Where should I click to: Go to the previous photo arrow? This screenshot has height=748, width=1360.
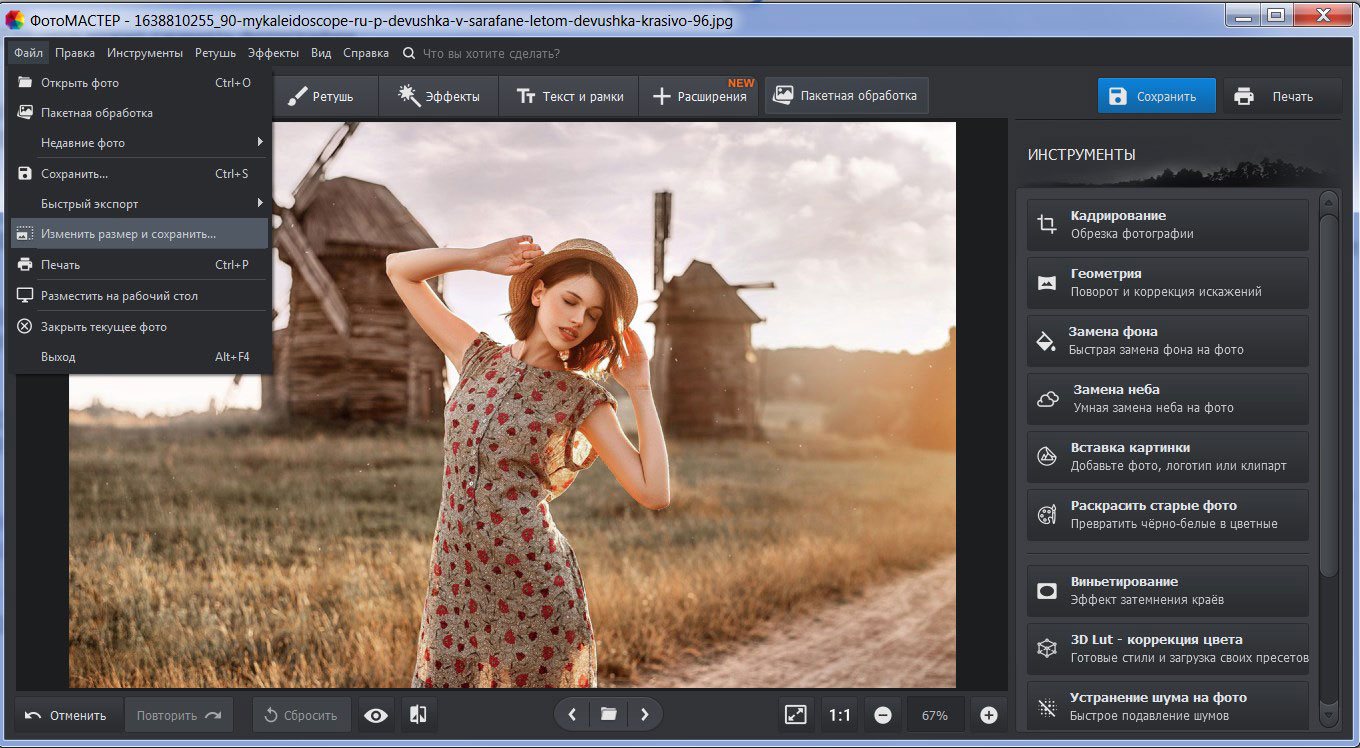[572, 714]
